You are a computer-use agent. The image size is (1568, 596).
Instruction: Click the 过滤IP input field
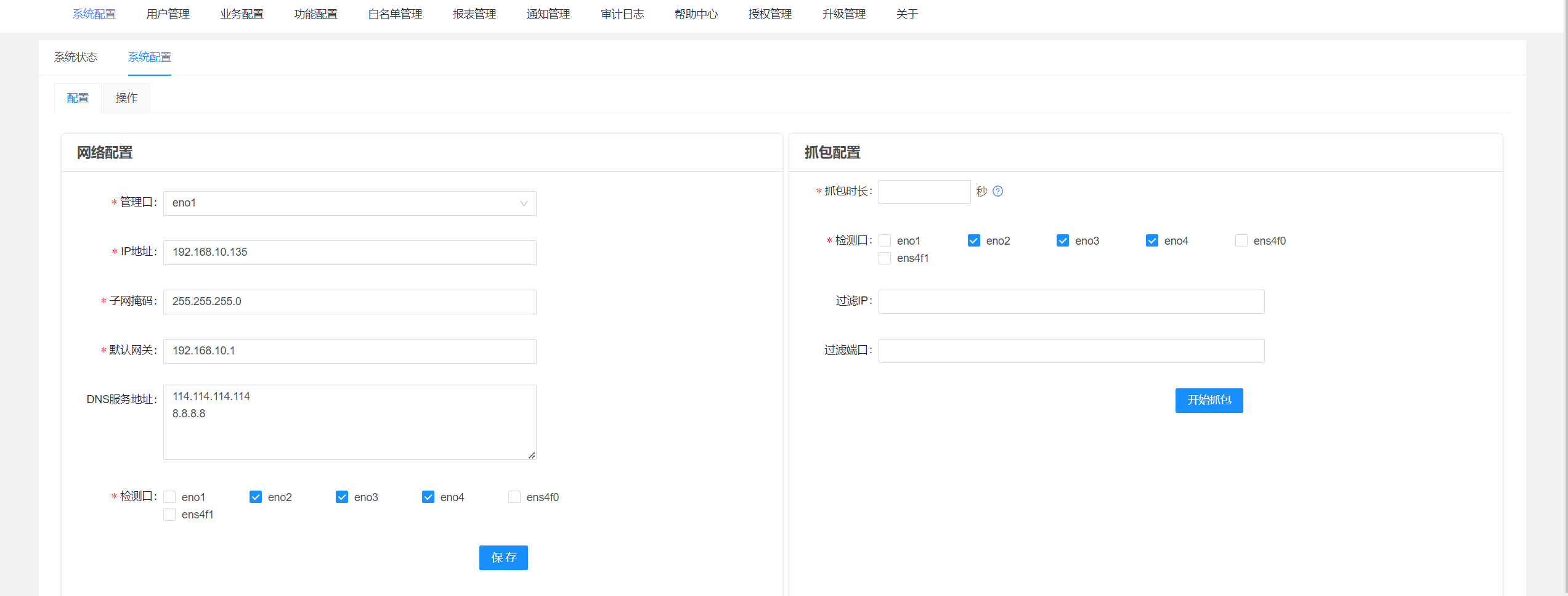[x=1071, y=301]
